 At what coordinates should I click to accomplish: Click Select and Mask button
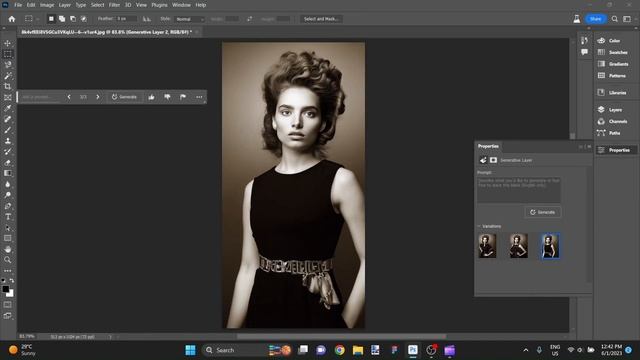pyautogui.click(x=321, y=19)
